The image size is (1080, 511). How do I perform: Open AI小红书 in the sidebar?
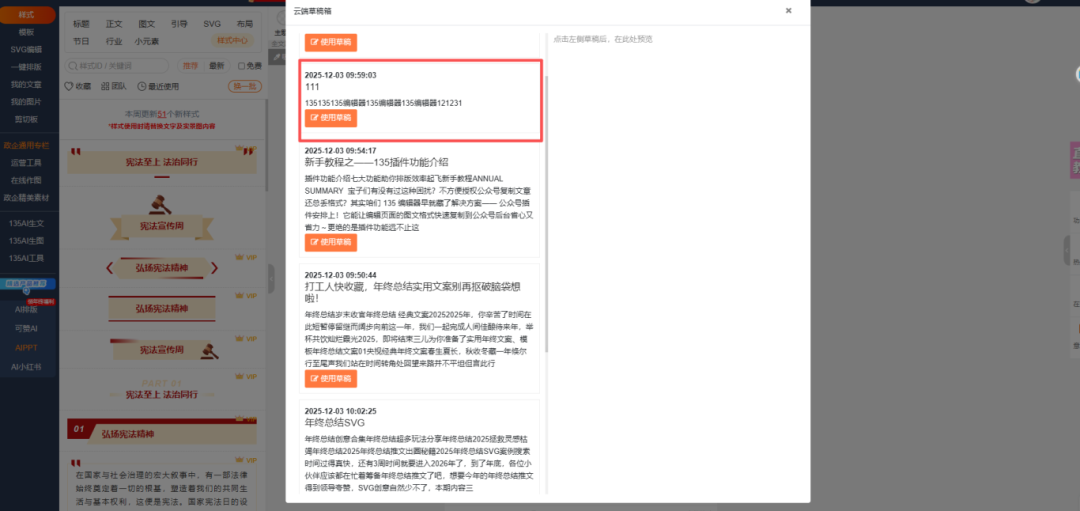[x=28, y=367]
